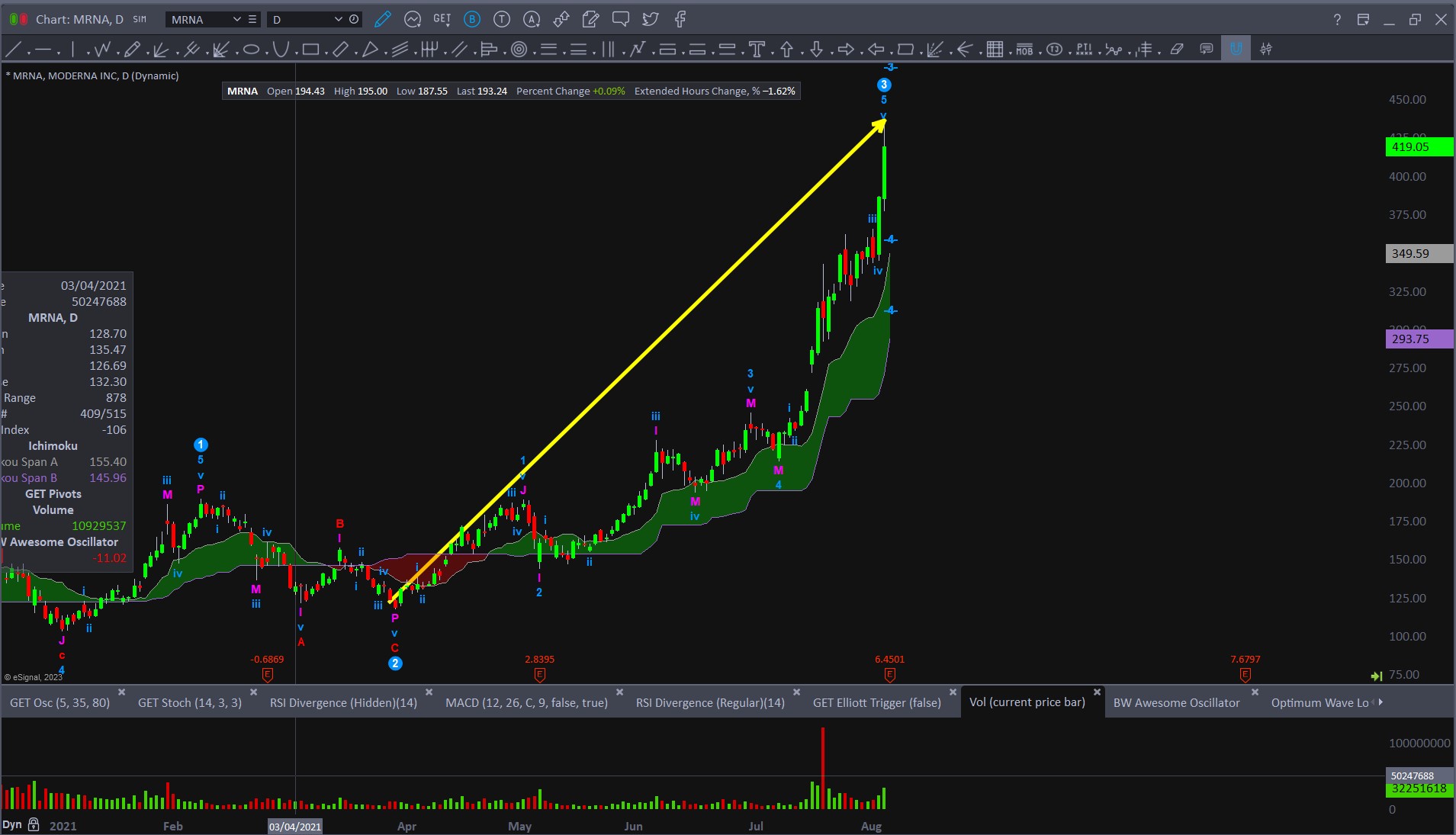Toggle the annotation note callout tool
Viewport: 1456px width, 835px height.
pos(1207,50)
